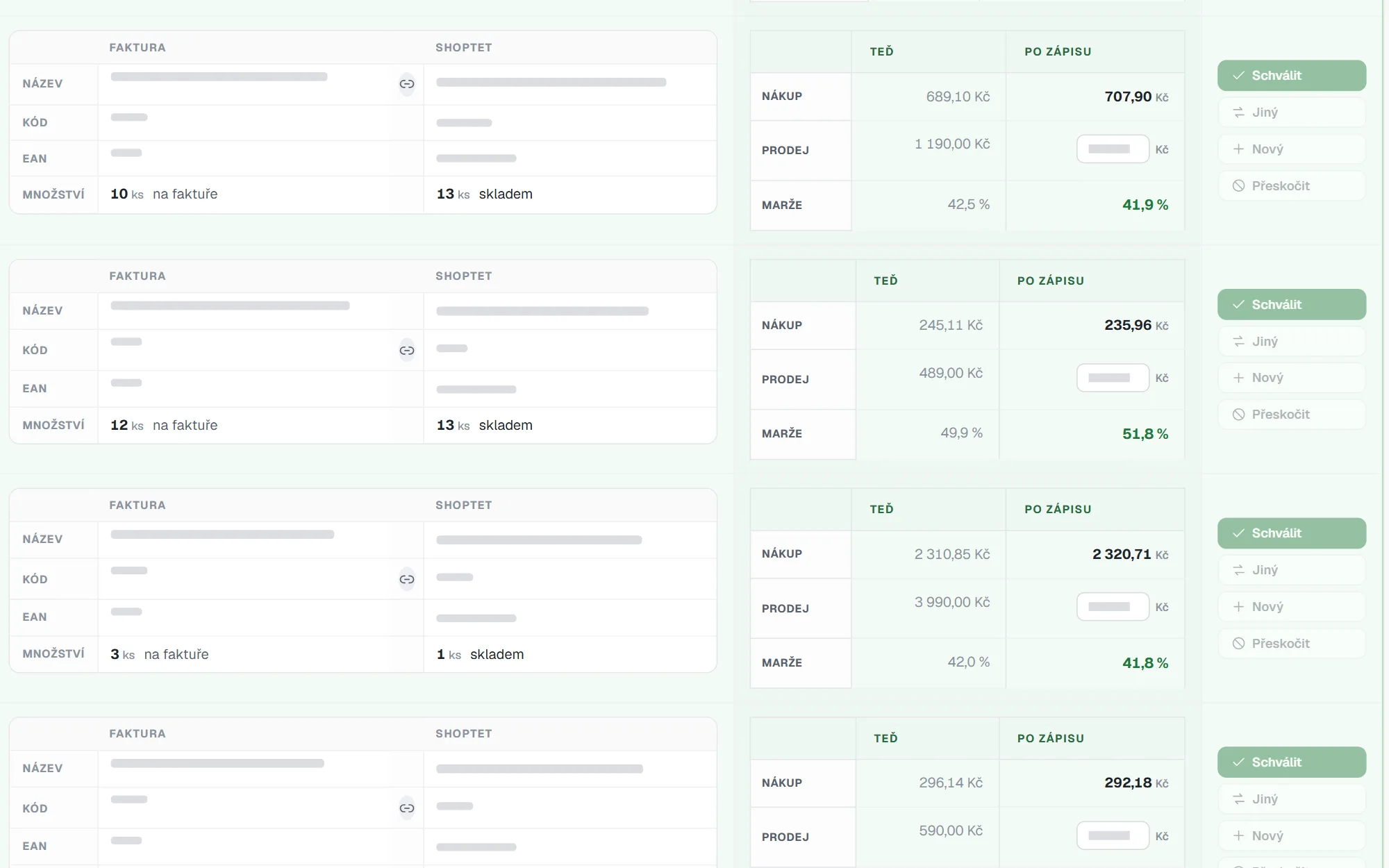Click the current purchase price 2 310,85 Kč
The height and width of the screenshot is (868, 1389).
[x=952, y=554]
